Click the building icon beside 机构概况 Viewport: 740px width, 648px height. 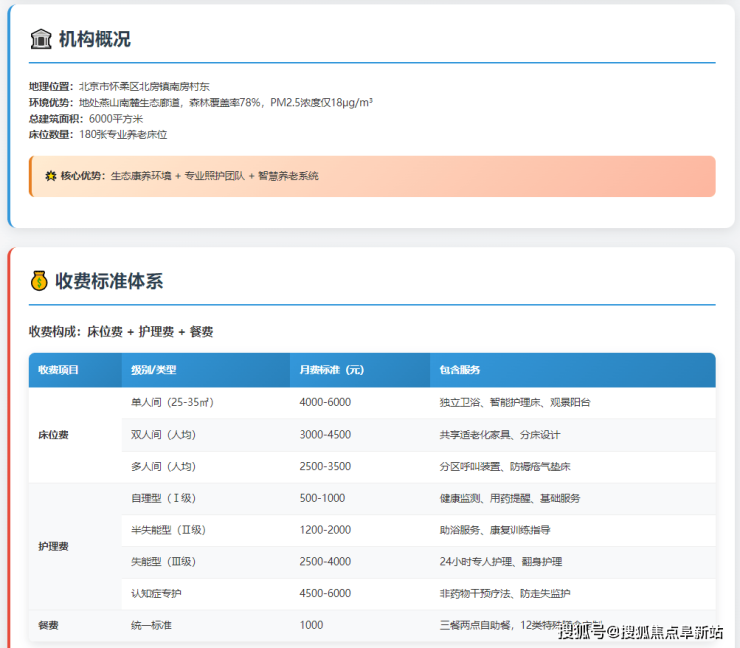(41, 39)
